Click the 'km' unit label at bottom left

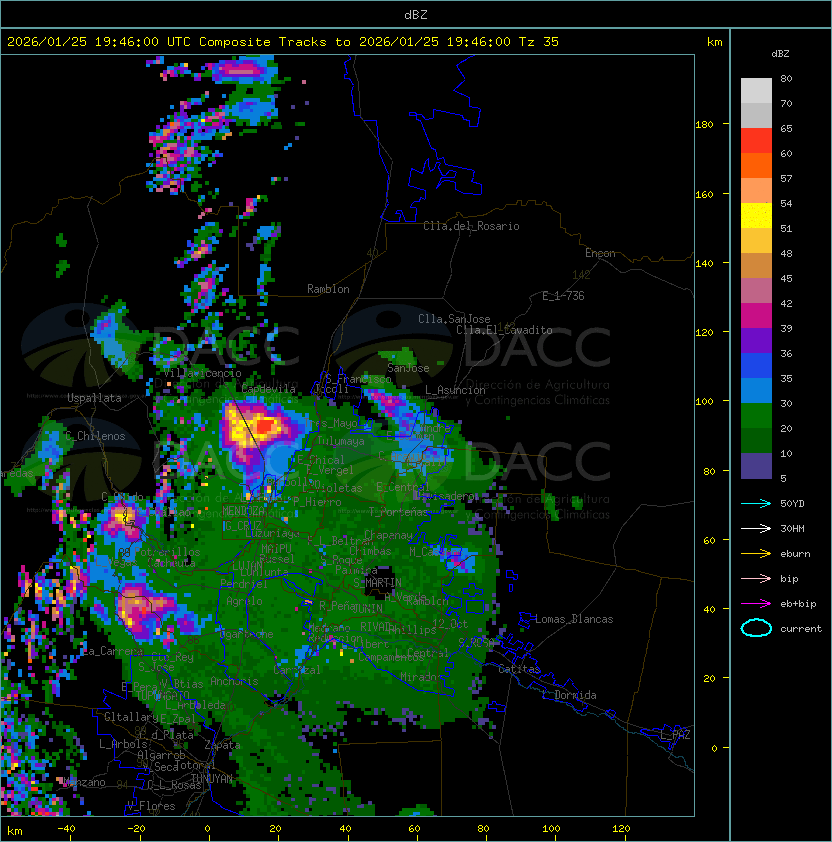[15, 831]
